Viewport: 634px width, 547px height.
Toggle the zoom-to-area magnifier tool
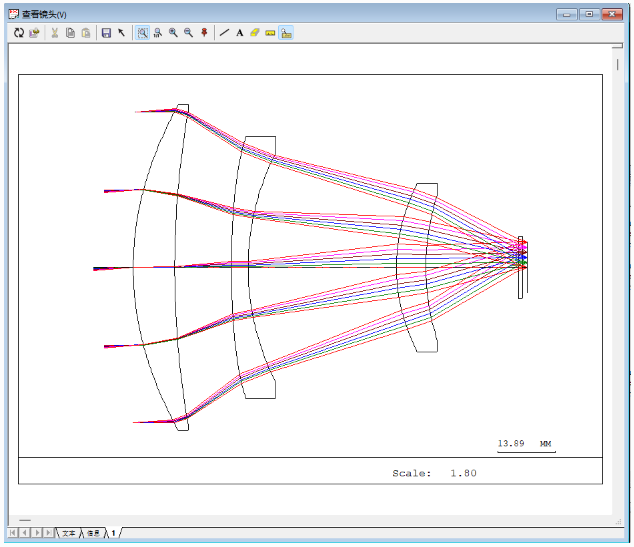(x=143, y=33)
